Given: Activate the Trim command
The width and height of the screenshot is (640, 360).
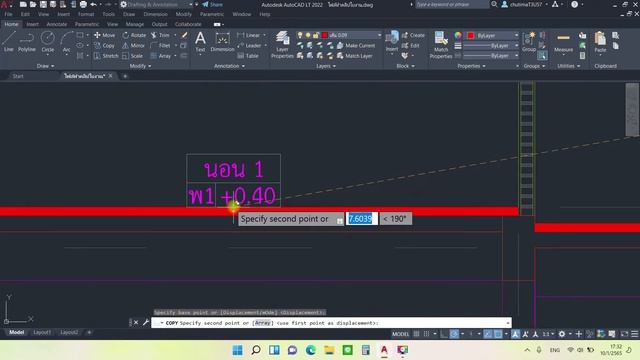Looking at the screenshot, I should click(x=160, y=35).
